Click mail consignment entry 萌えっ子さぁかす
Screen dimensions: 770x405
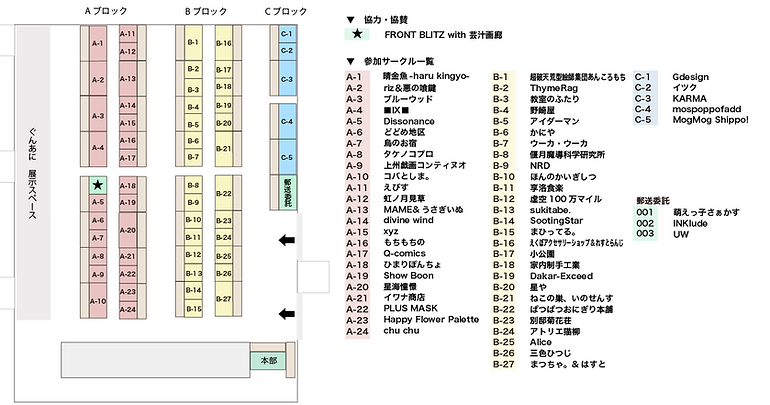(706, 212)
